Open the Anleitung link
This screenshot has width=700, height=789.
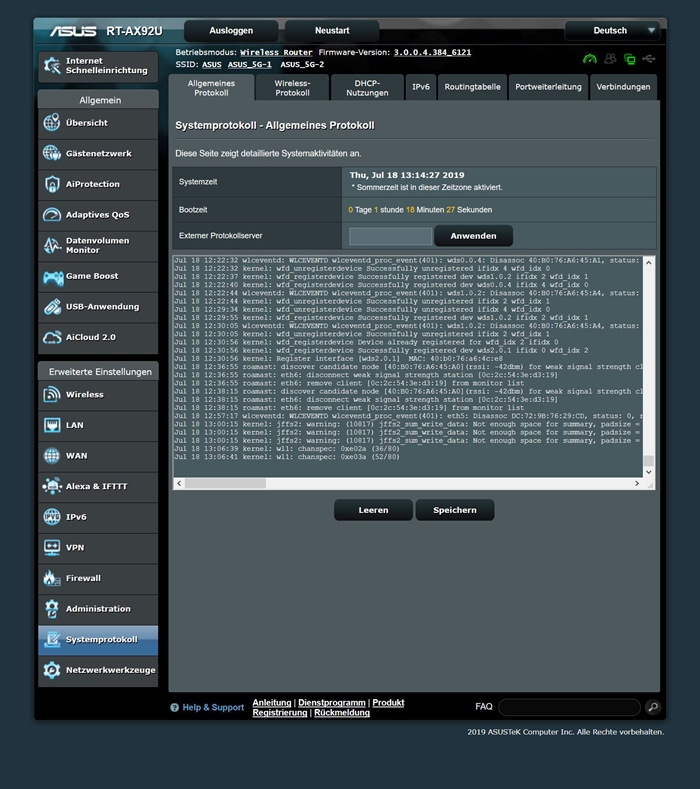pyautogui.click(x=272, y=702)
